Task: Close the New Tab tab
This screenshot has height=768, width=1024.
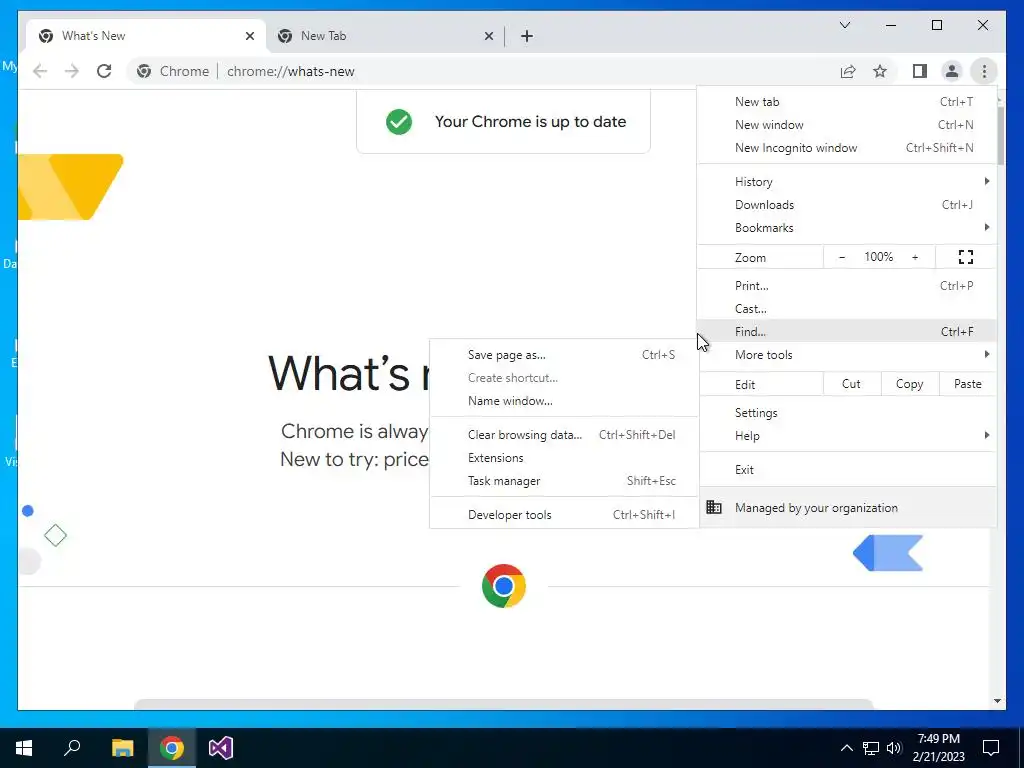Action: tap(488, 36)
